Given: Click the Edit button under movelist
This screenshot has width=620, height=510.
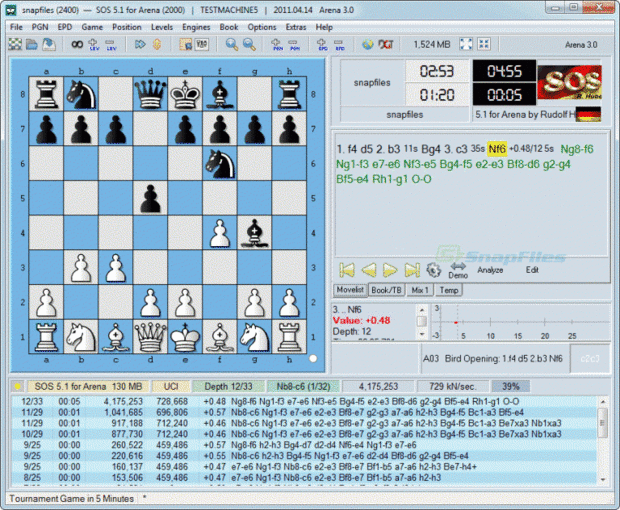Looking at the screenshot, I should pos(532,270).
